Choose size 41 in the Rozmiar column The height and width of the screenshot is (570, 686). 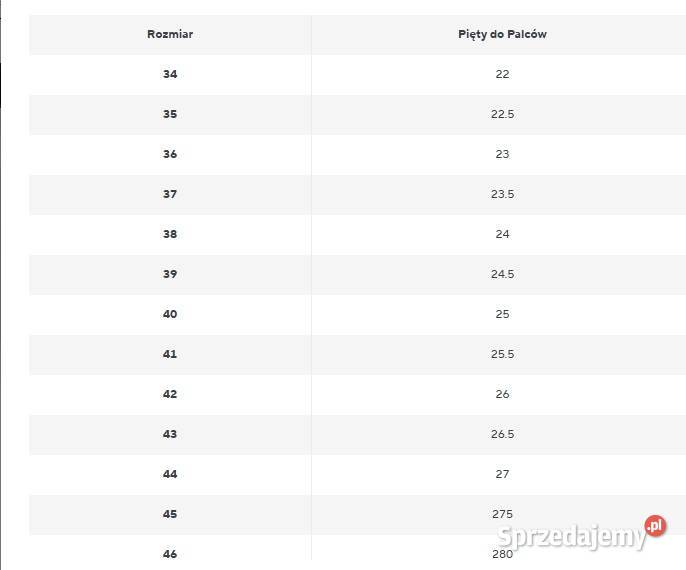coord(170,354)
